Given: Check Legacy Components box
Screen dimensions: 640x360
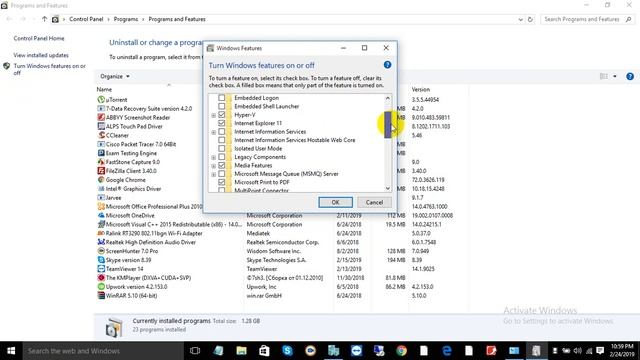Looking at the screenshot, I should pos(221,157).
